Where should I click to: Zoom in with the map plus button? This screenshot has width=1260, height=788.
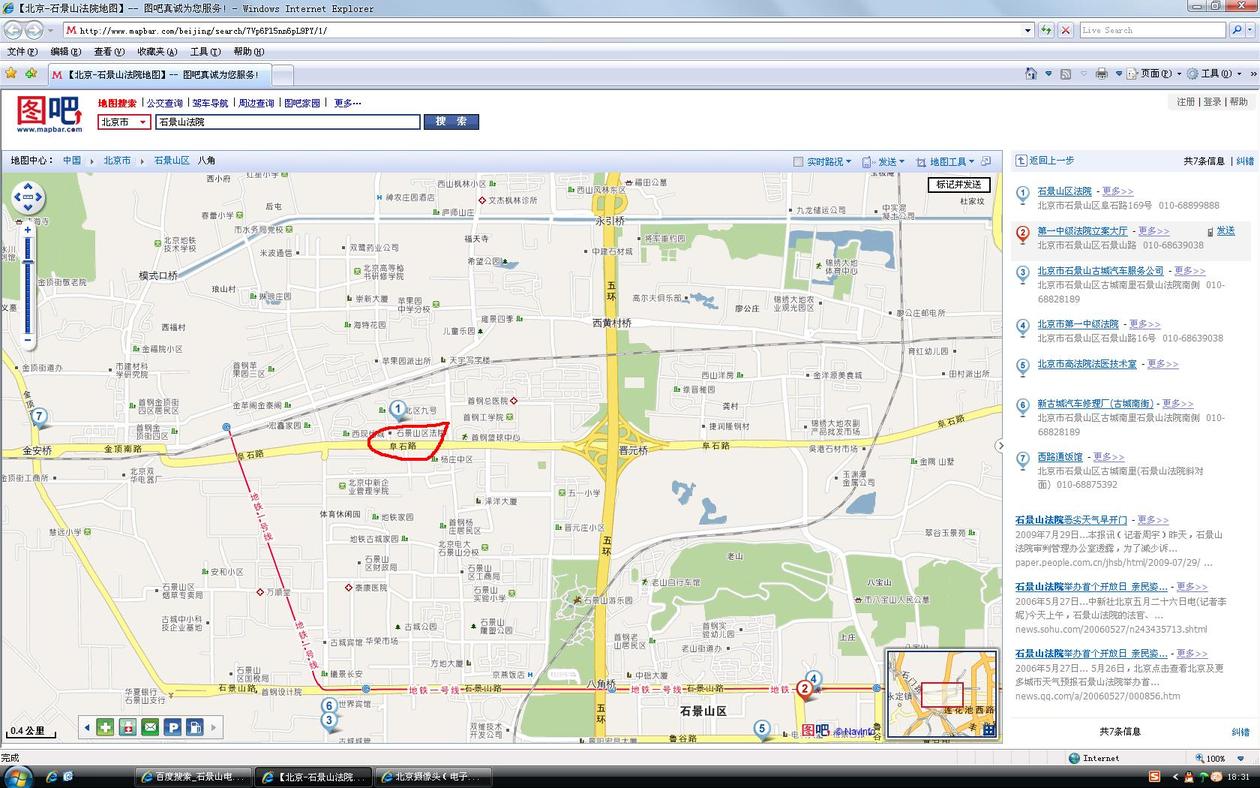click(28, 230)
